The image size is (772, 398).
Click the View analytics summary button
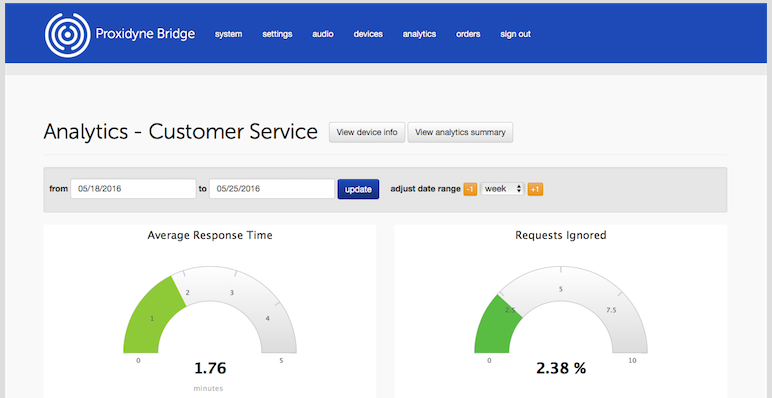(x=460, y=133)
